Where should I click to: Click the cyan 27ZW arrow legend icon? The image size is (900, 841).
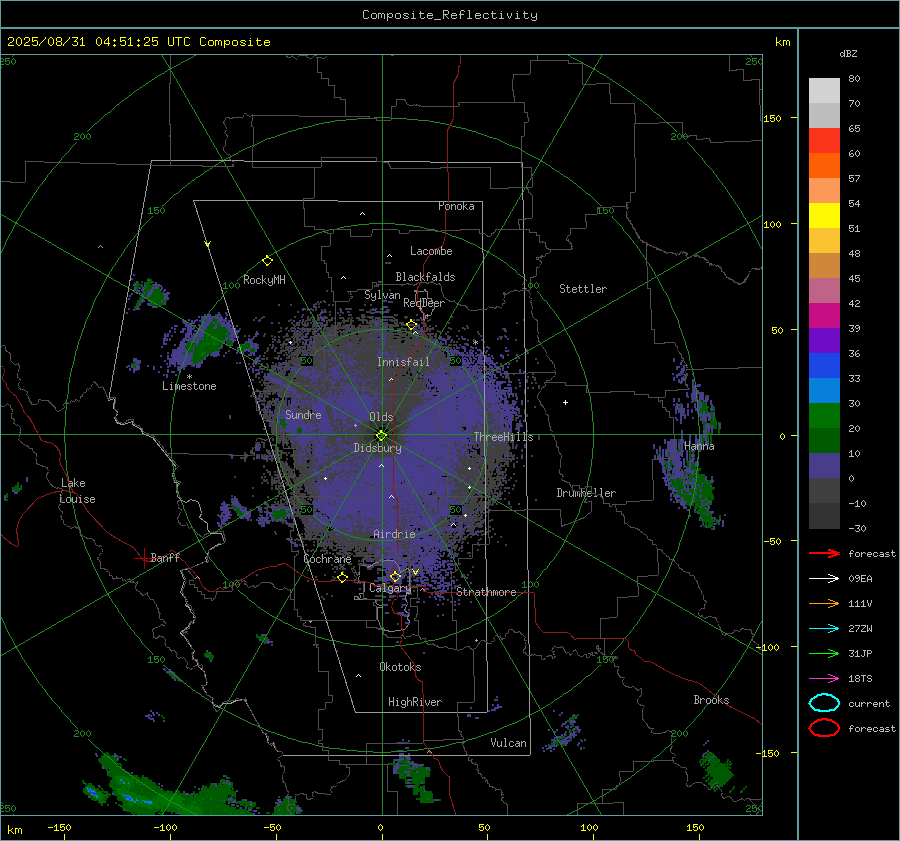point(824,629)
